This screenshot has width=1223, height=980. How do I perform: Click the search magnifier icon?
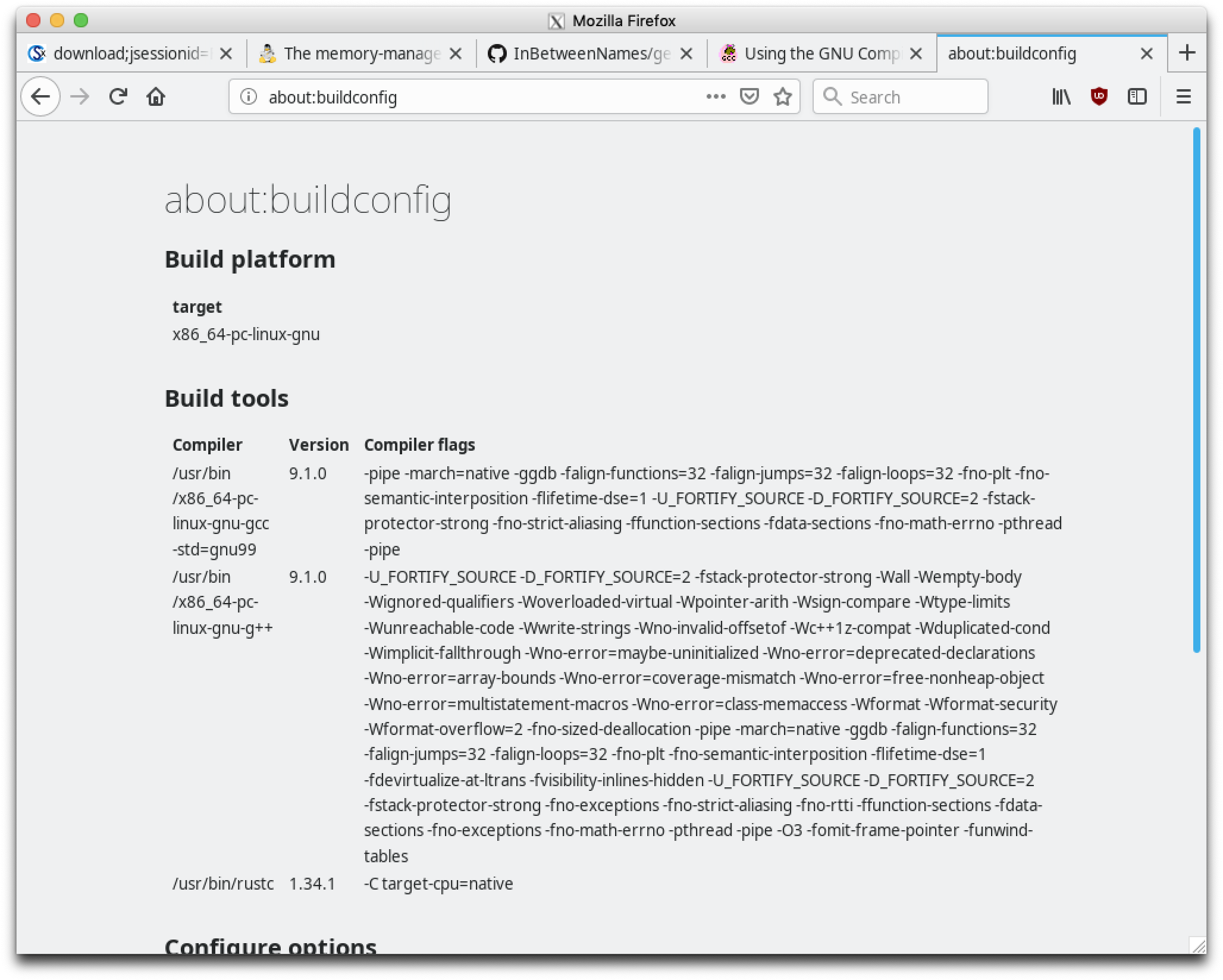tap(832, 96)
